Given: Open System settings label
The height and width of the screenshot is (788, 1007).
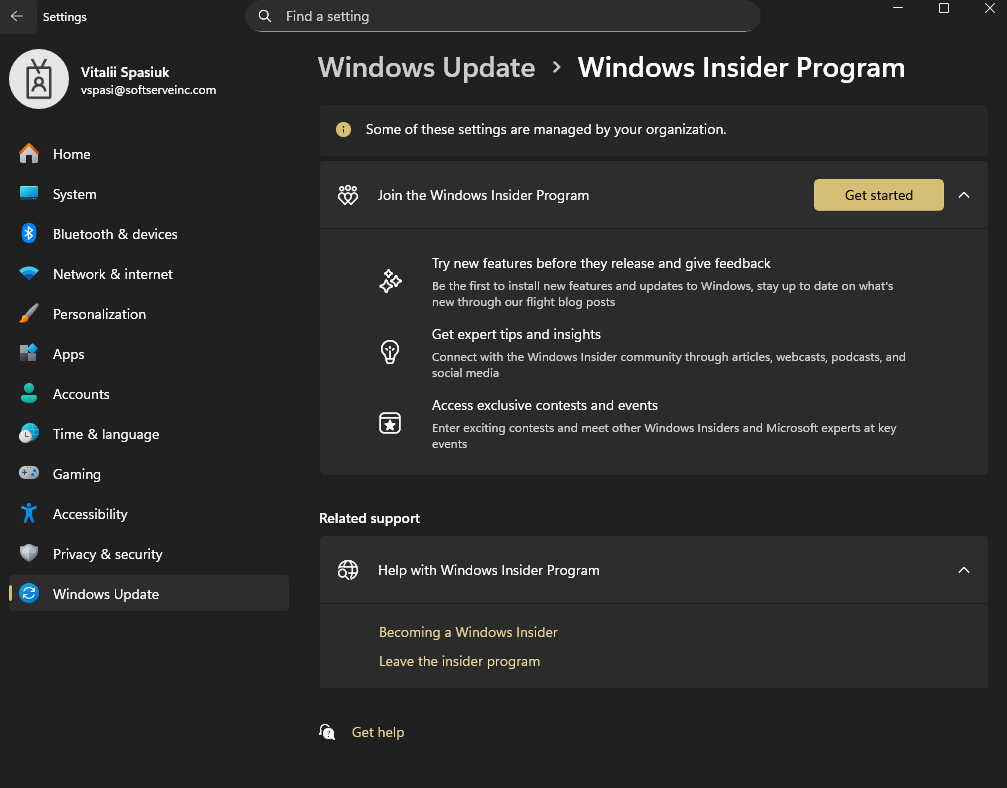Looking at the screenshot, I should pyautogui.click(x=74, y=194).
